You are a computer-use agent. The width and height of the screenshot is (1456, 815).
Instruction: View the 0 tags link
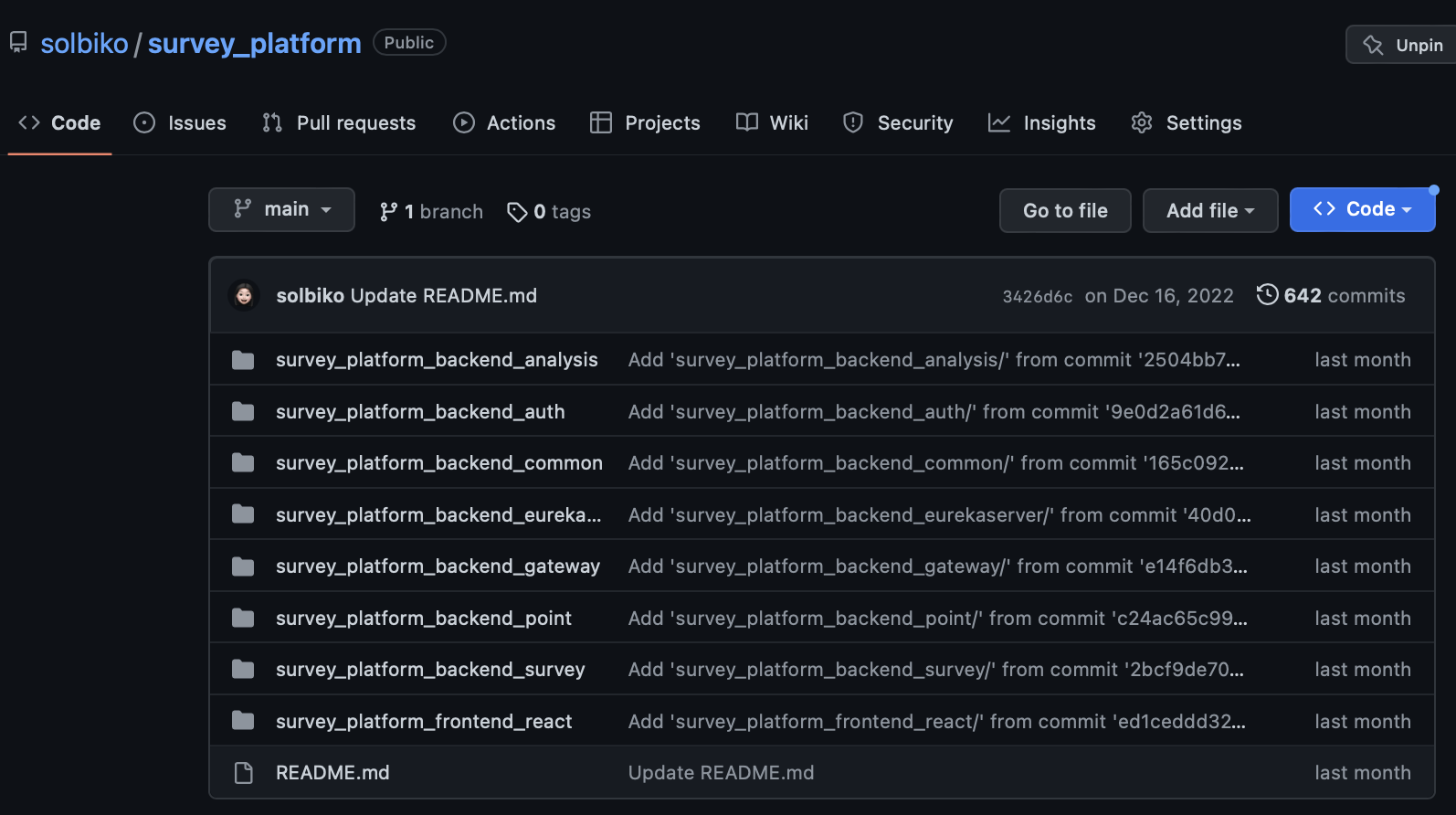point(549,212)
